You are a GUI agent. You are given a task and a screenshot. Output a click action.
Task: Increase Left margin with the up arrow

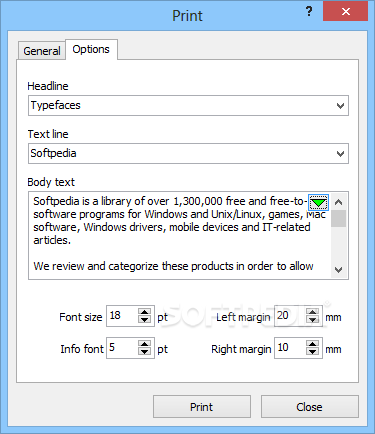pyautogui.click(x=313, y=312)
